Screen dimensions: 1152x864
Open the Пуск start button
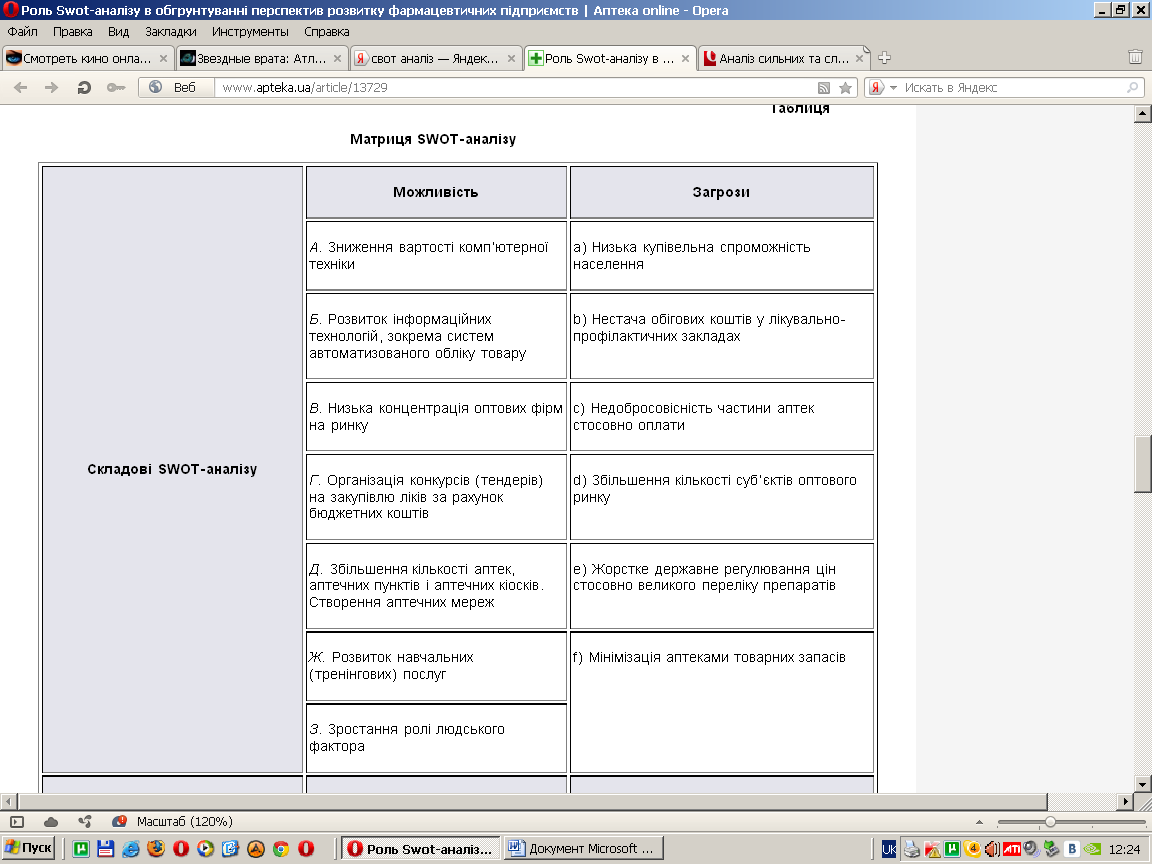(29, 848)
